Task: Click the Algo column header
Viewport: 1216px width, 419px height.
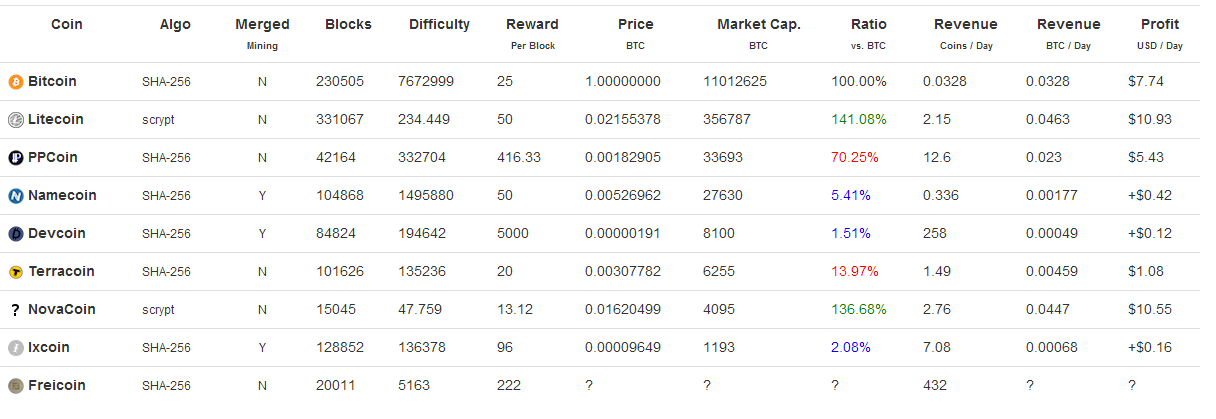Action: tap(175, 24)
